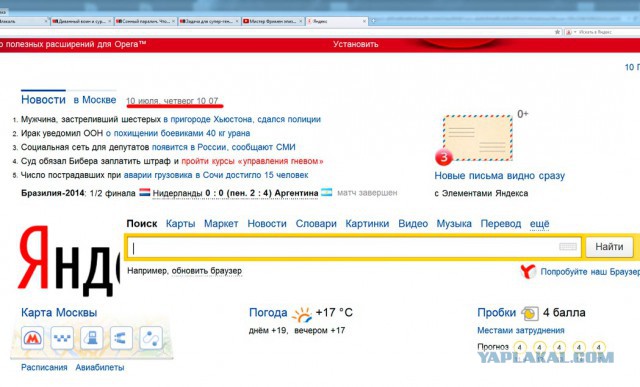
Task: Open Карта Москвы link
Action: pyautogui.click(x=59, y=313)
